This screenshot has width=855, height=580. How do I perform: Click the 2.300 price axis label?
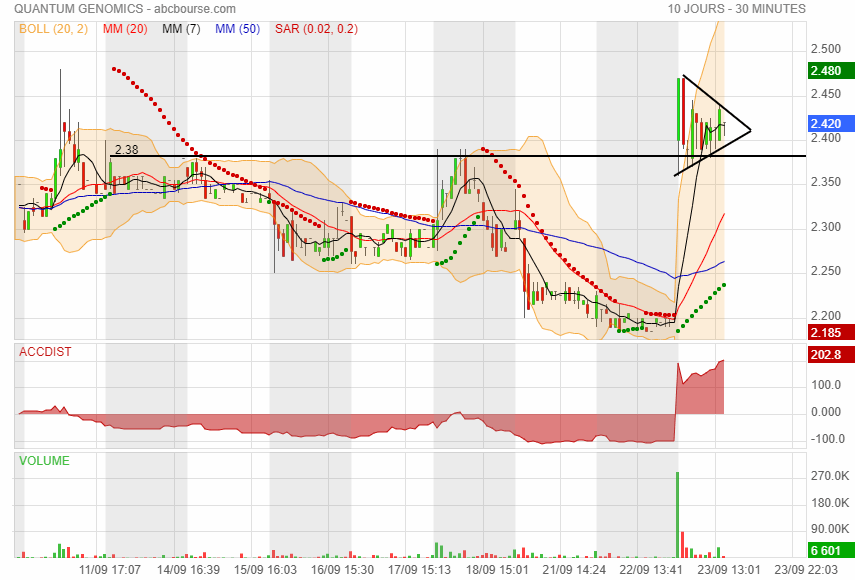(x=826, y=227)
